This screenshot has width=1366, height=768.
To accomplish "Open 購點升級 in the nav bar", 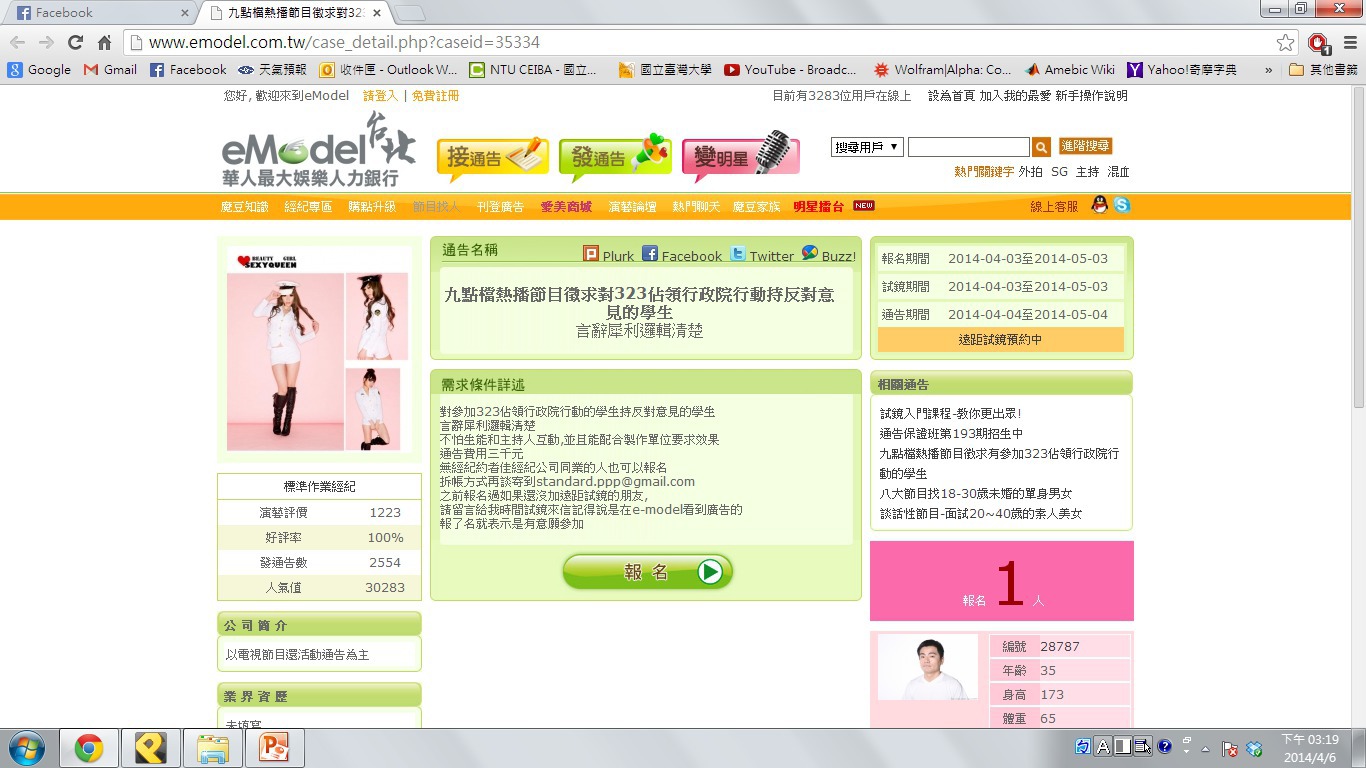I will [372, 207].
